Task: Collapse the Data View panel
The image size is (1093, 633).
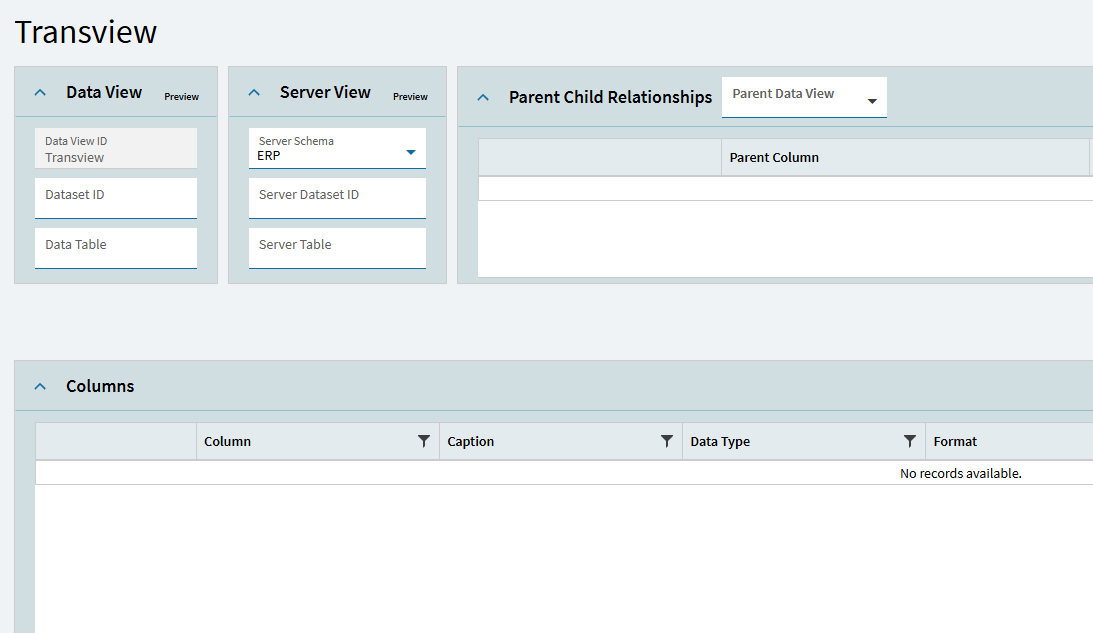Action: pos(40,93)
